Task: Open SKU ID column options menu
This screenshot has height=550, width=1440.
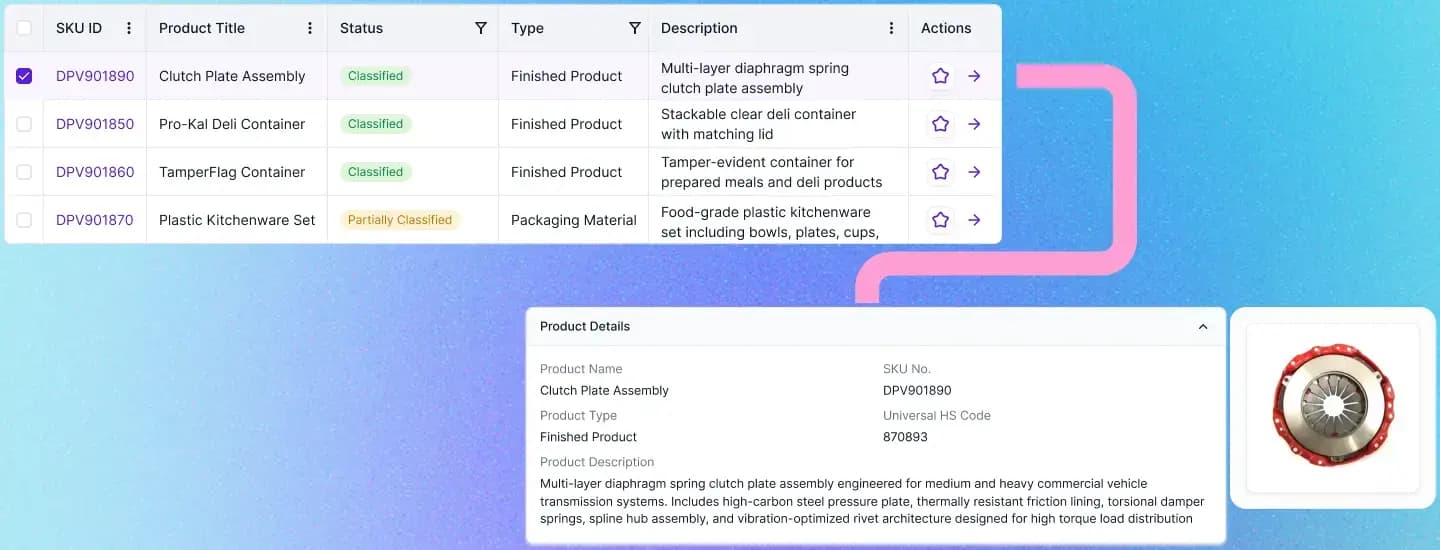Action: click(x=129, y=28)
